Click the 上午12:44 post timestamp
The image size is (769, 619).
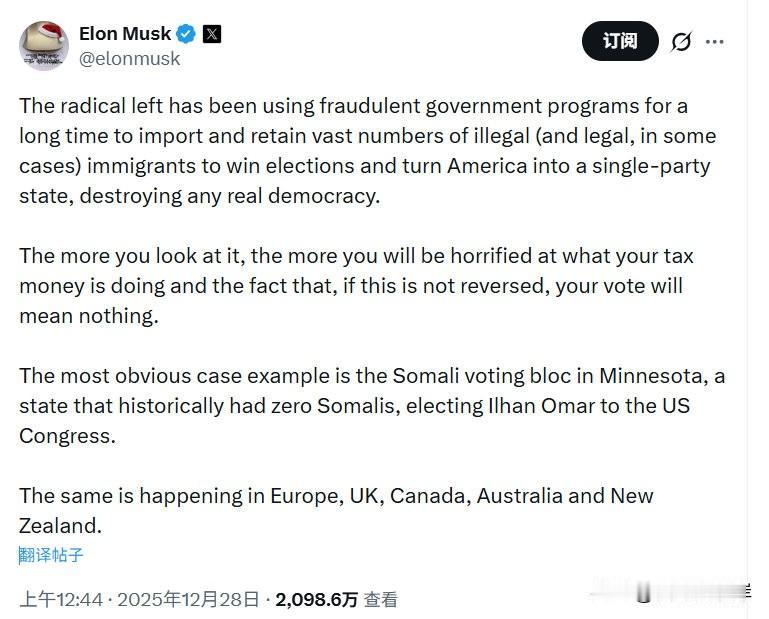point(62,599)
